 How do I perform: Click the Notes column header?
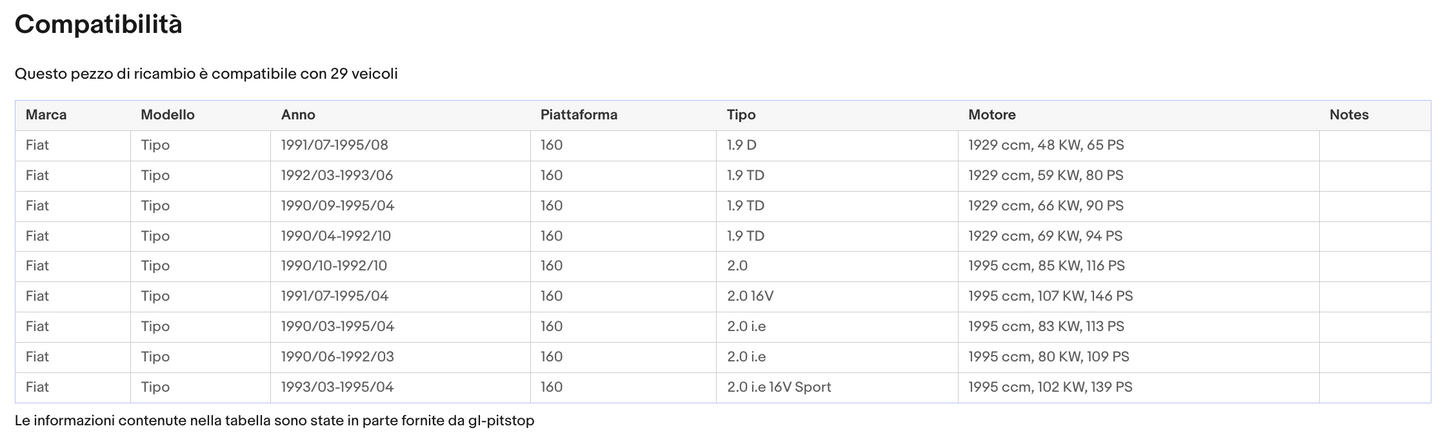click(1348, 115)
